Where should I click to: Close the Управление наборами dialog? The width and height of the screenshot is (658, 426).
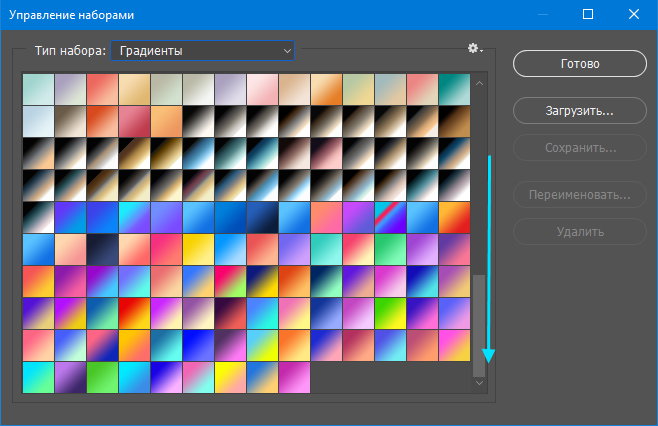634,14
